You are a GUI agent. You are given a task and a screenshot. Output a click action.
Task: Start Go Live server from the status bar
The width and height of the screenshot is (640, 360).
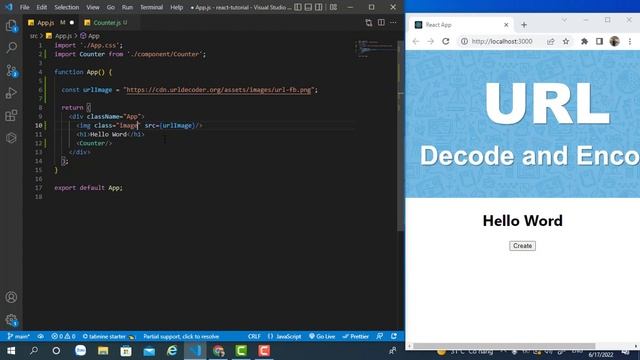(322, 336)
